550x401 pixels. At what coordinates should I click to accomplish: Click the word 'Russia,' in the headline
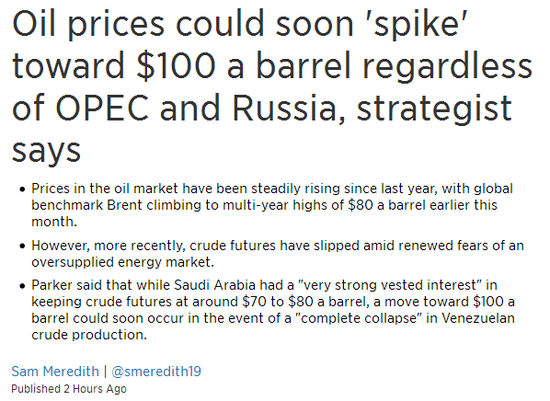(x=288, y=108)
